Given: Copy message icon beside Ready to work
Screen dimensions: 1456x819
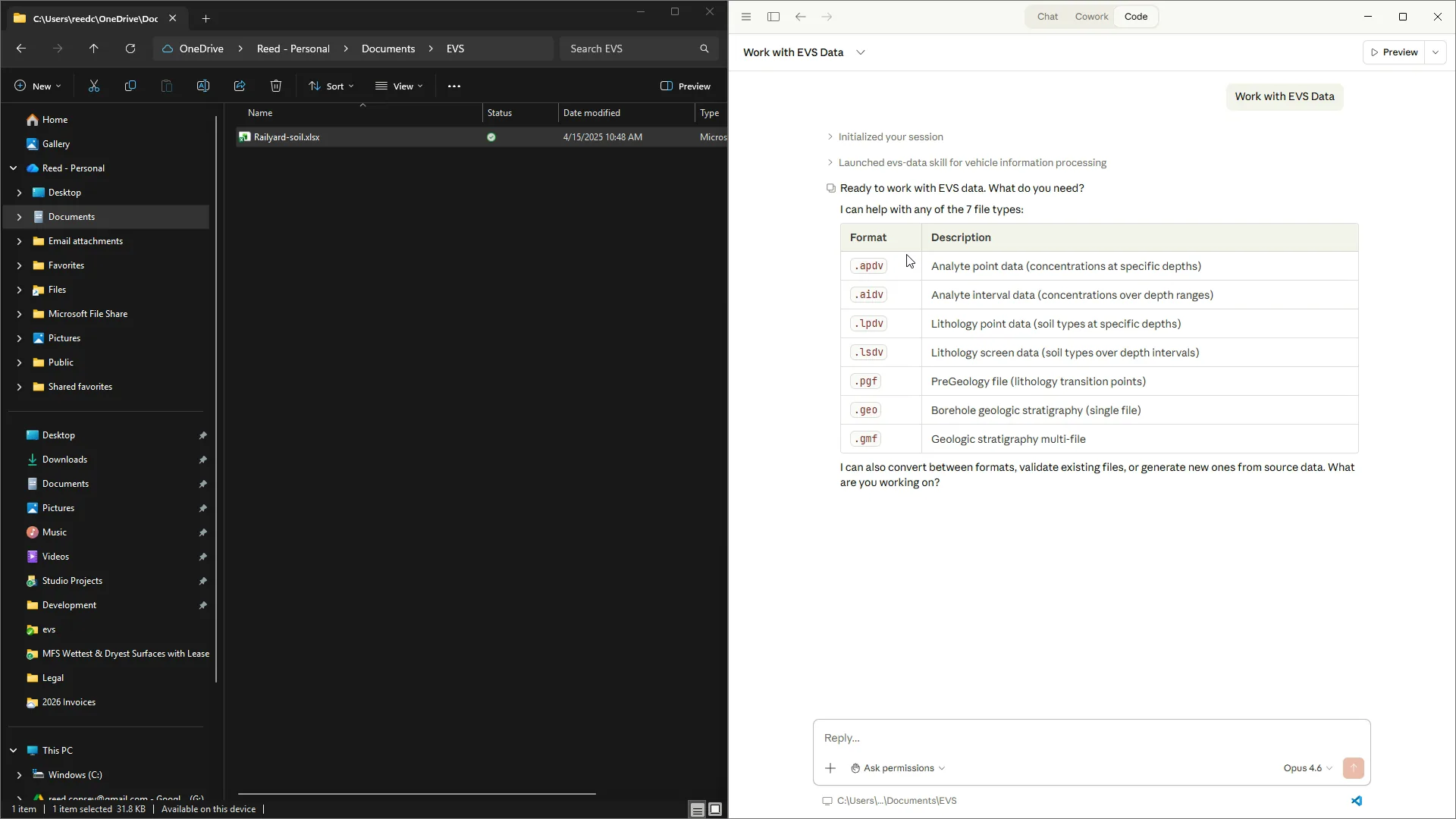Looking at the screenshot, I should pos(831,188).
